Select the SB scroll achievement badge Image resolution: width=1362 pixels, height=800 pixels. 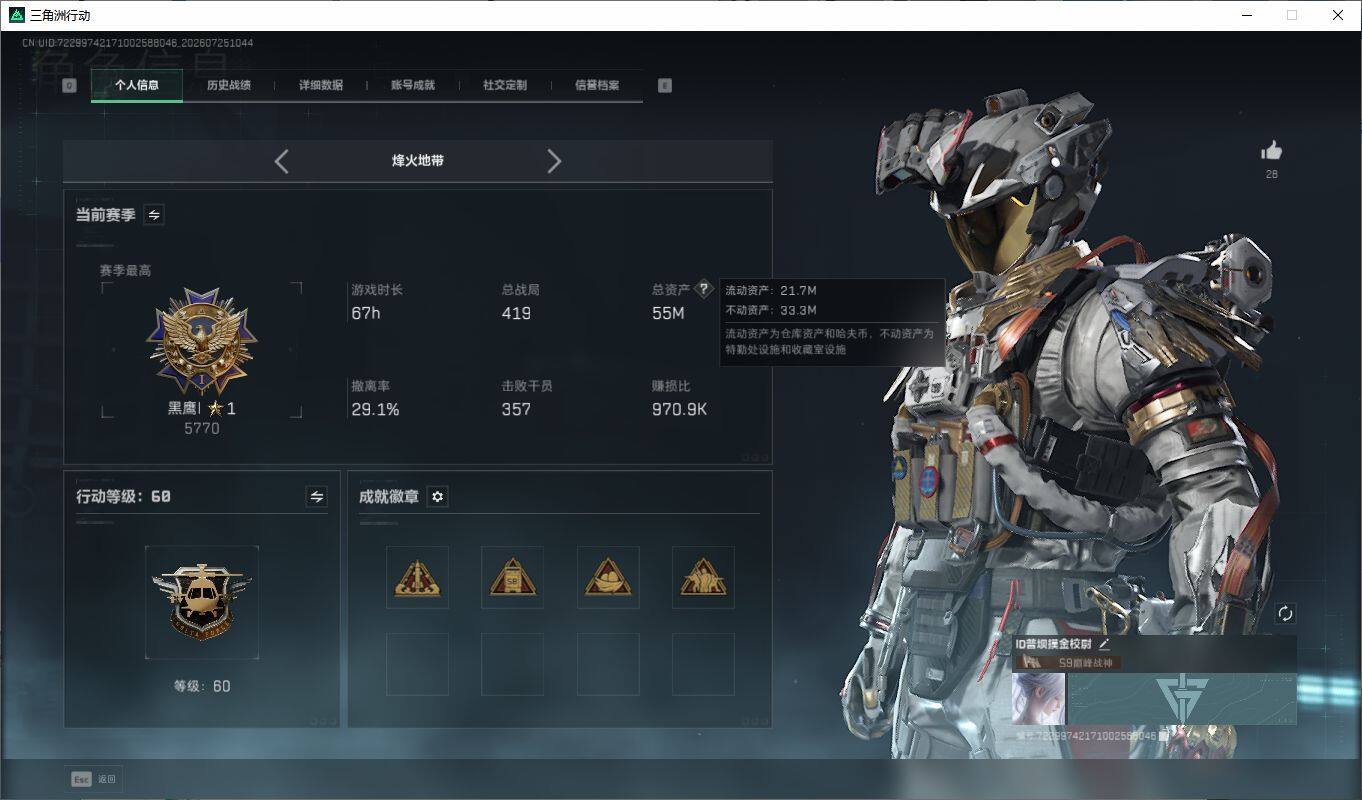[x=512, y=577]
